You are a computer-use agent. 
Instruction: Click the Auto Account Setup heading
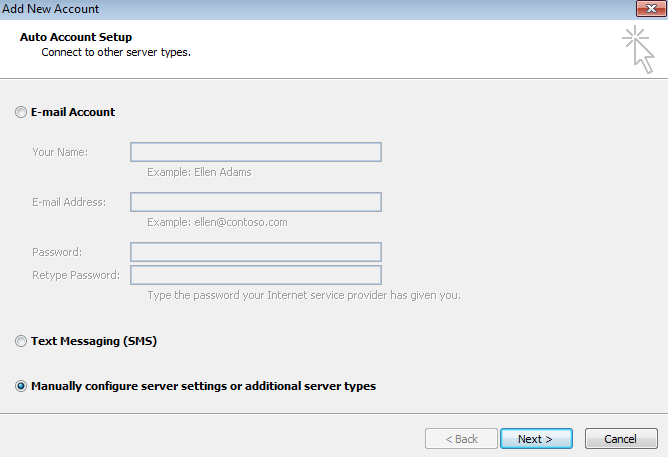click(76, 38)
